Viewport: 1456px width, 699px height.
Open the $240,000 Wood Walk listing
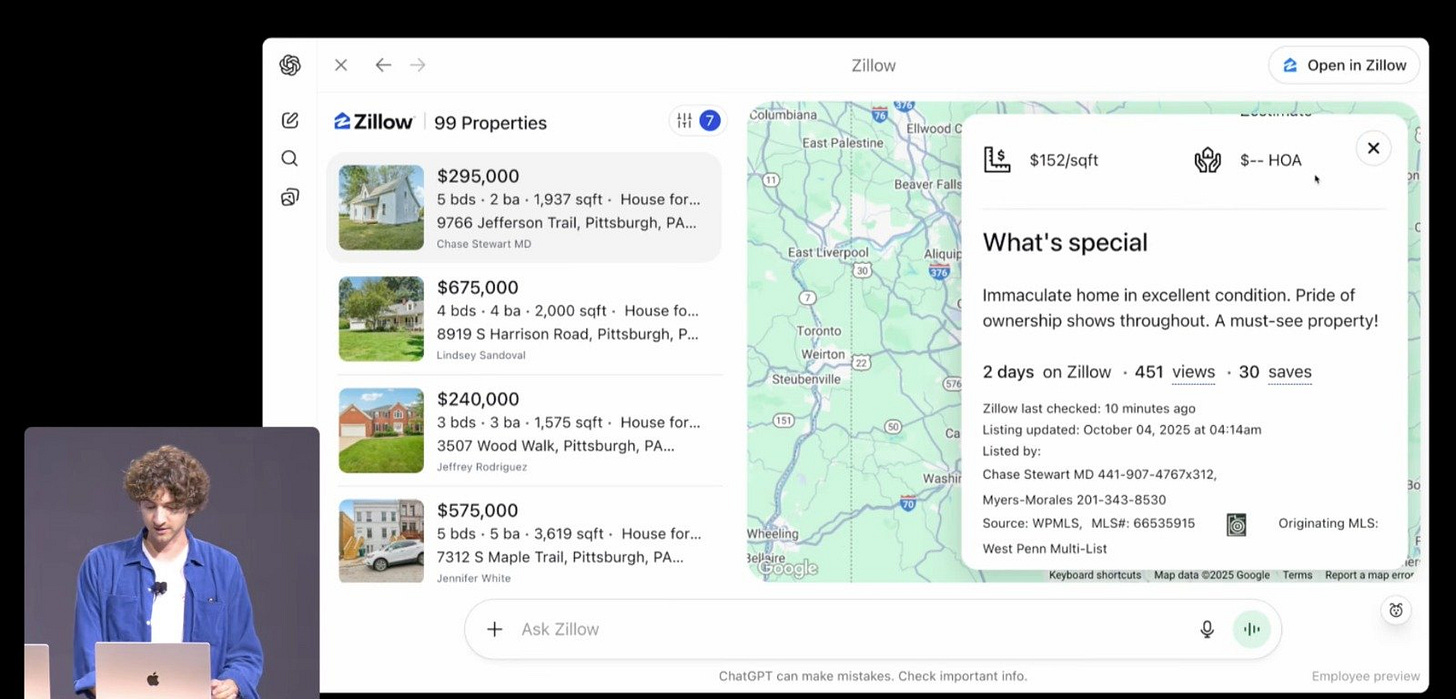[524, 430]
